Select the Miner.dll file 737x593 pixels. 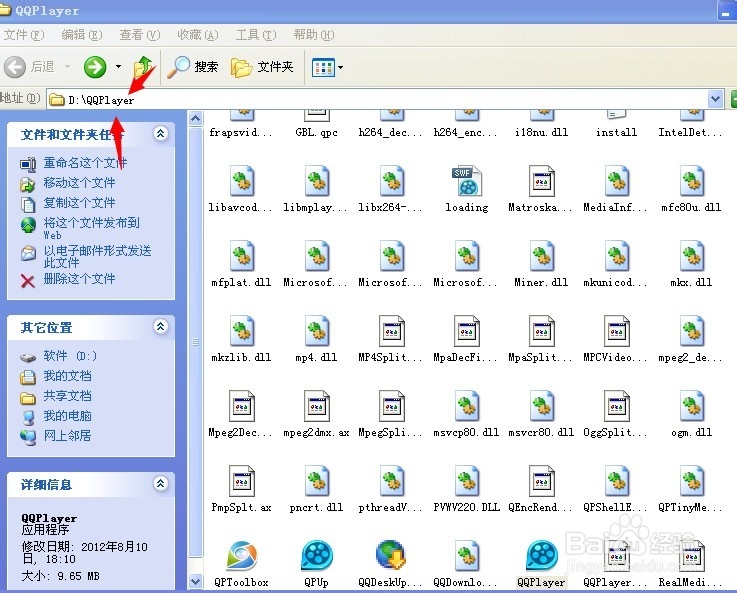click(541, 264)
